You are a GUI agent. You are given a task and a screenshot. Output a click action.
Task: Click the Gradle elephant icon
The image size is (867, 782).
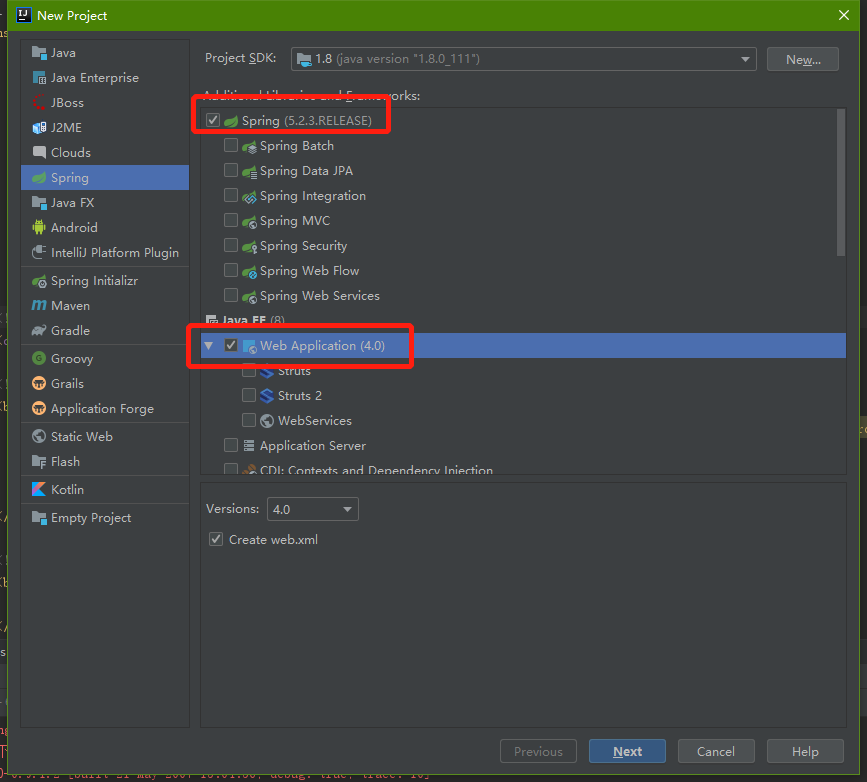click(39, 331)
